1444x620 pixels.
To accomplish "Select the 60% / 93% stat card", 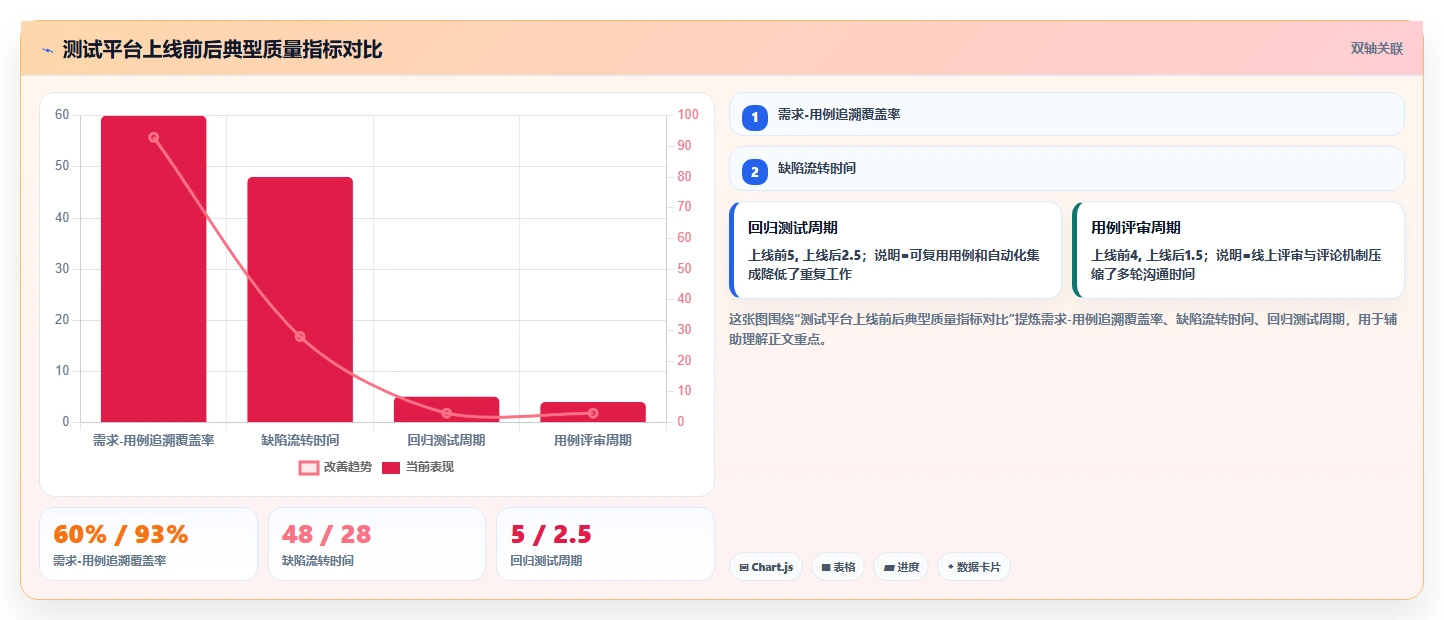I will [x=148, y=544].
